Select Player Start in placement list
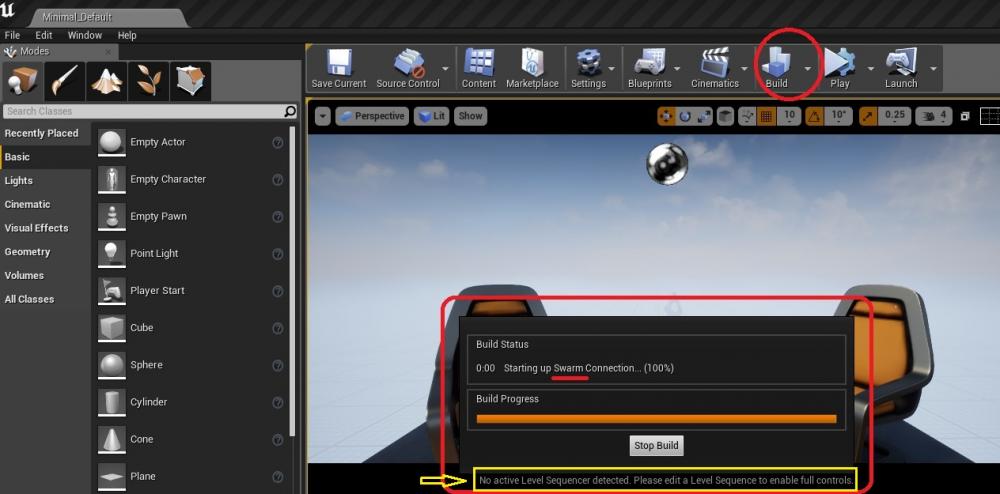The height and width of the screenshot is (494, 1000). [190, 291]
